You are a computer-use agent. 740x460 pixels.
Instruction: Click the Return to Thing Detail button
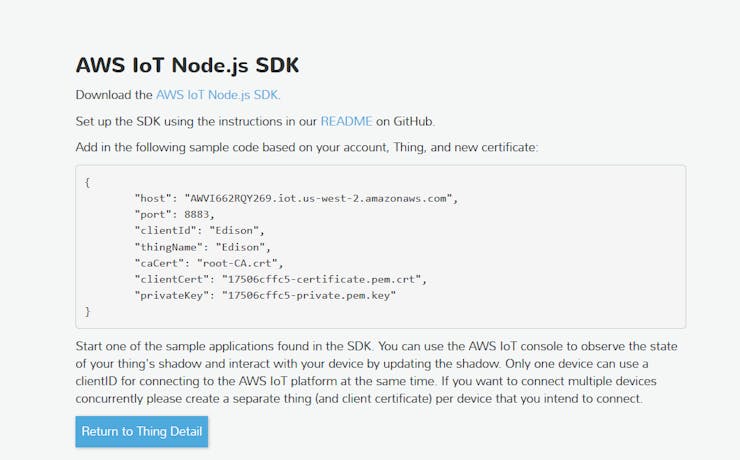tap(141, 431)
